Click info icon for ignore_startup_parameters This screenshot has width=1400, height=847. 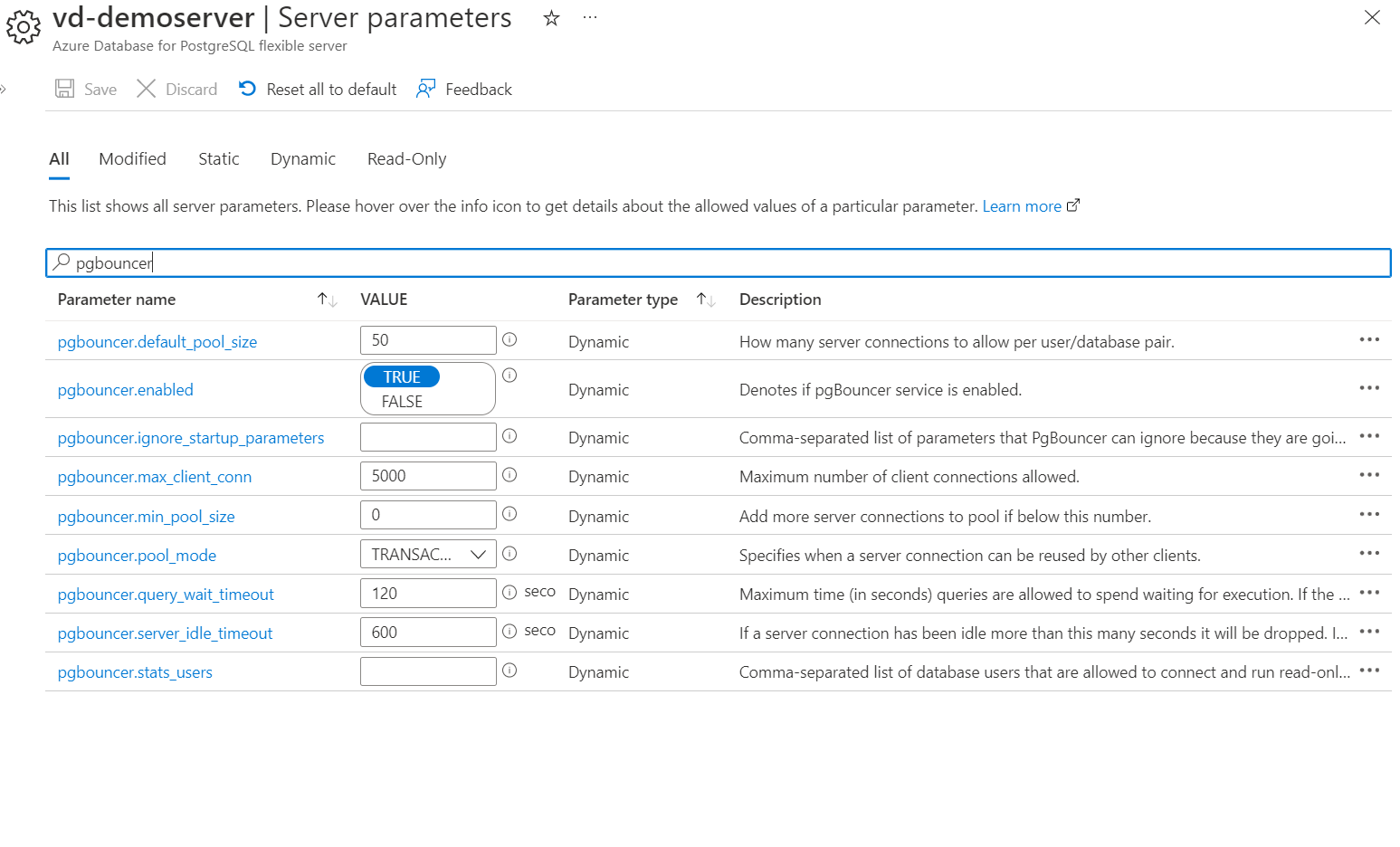tap(510, 435)
